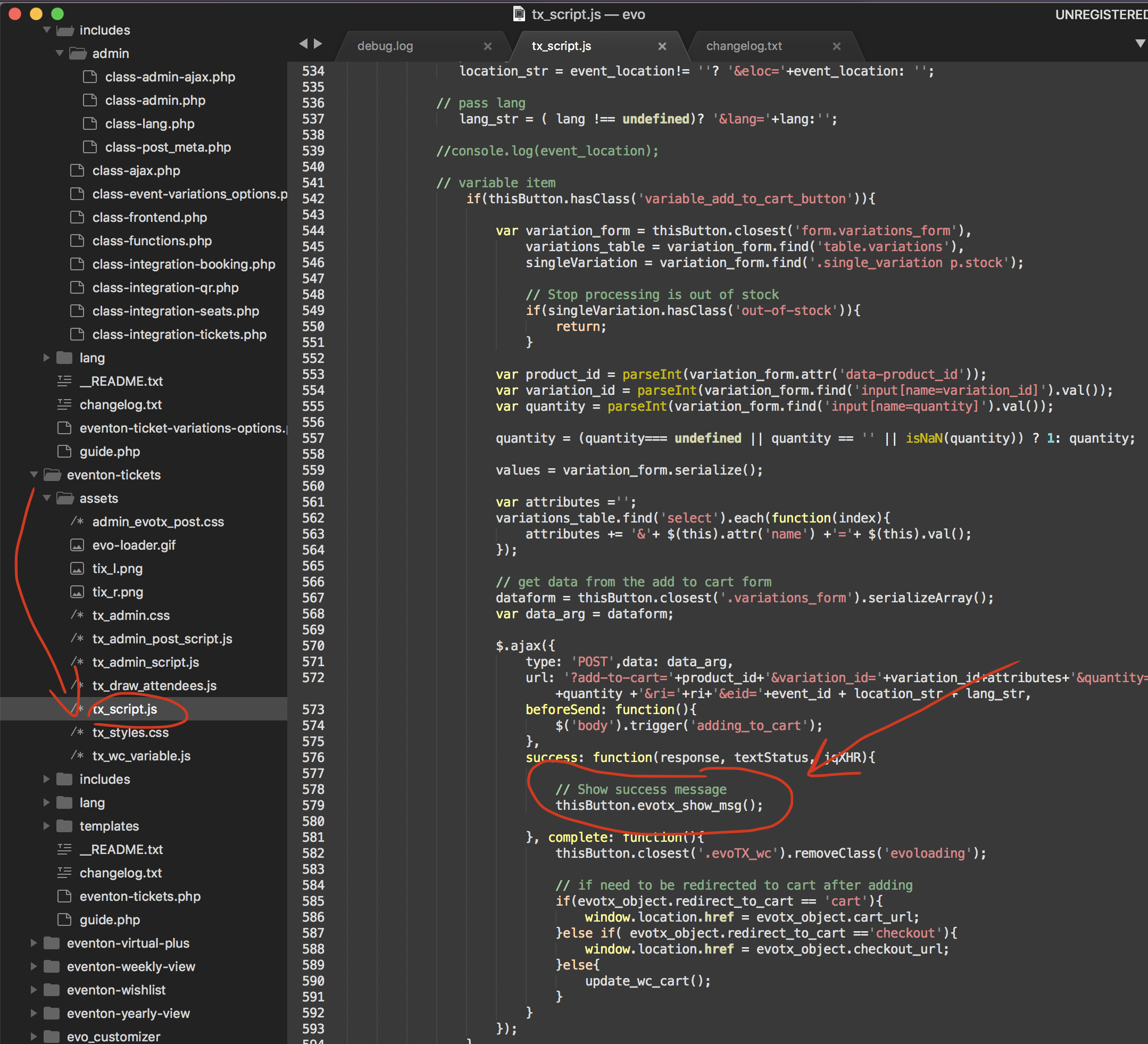Click the eventon-tickets.php file icon
The image size is (1148, 1044).
[64, 896]
